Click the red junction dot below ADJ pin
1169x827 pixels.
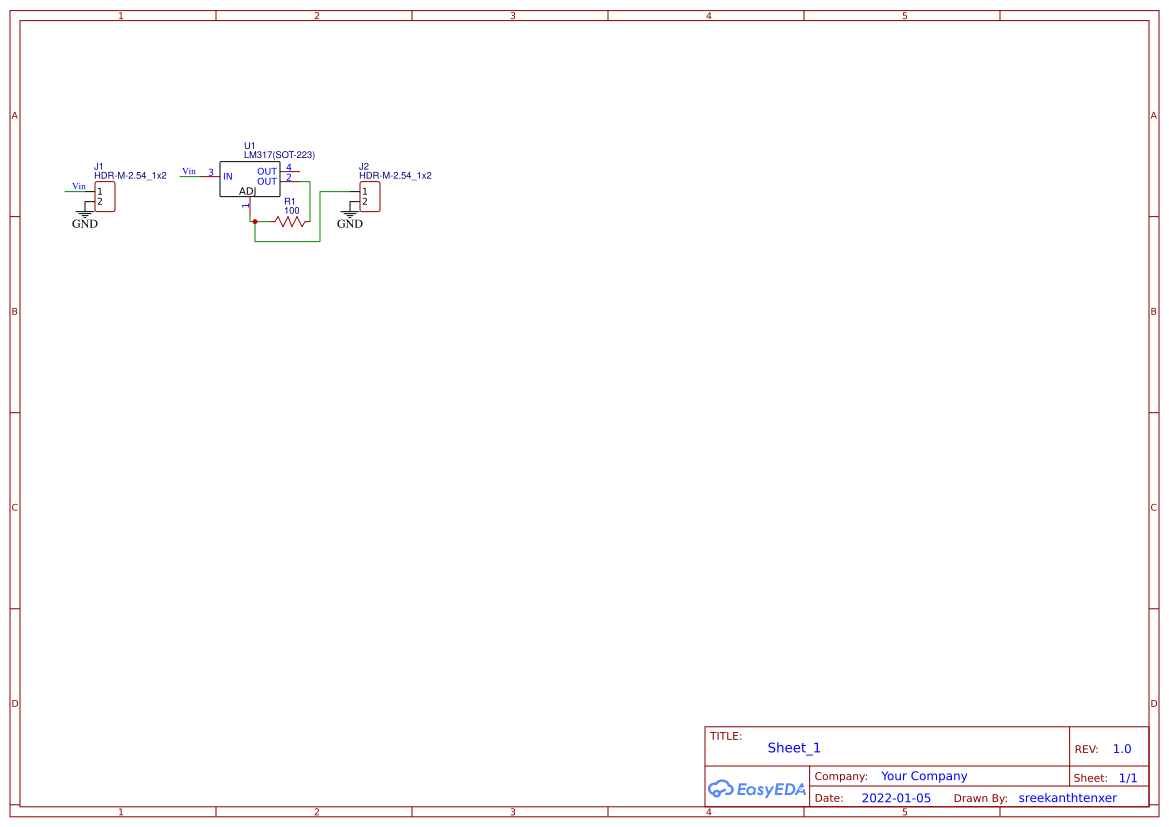pyautogui.click(x=254, y=221)
